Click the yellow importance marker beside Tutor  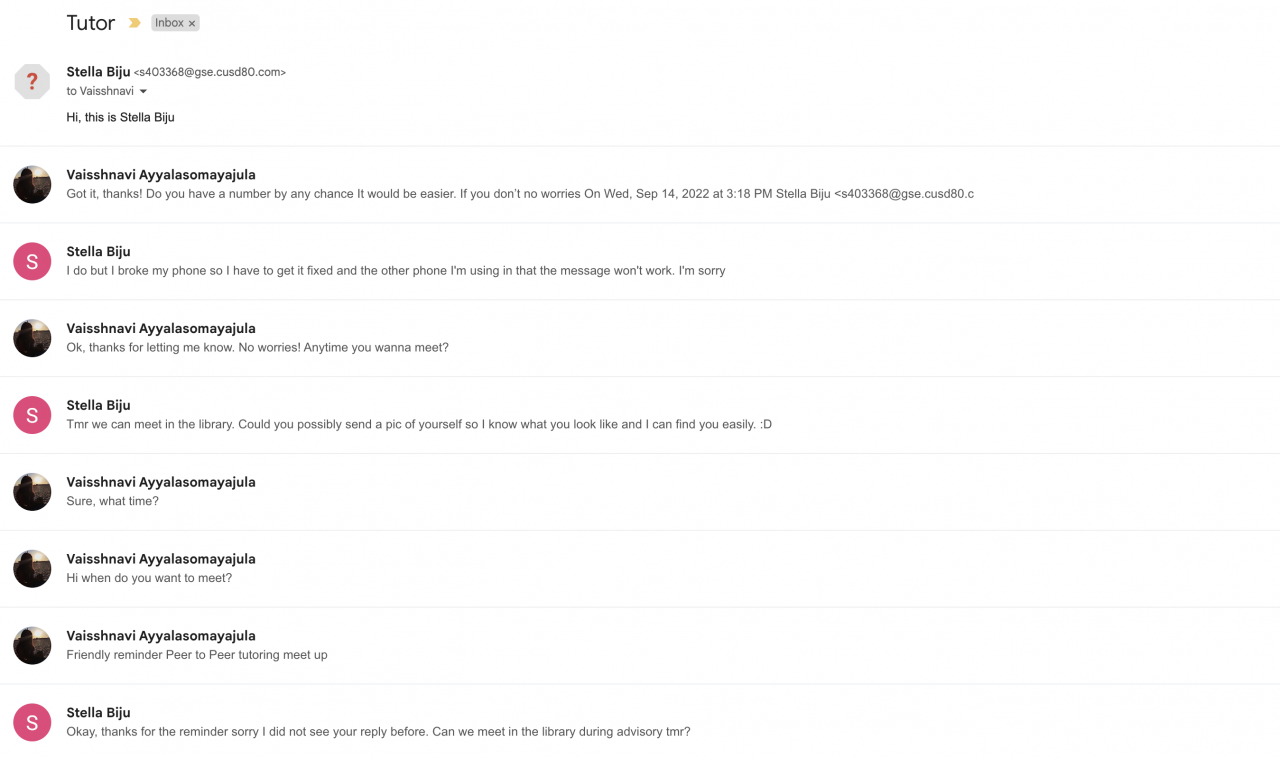coord(134,23)
